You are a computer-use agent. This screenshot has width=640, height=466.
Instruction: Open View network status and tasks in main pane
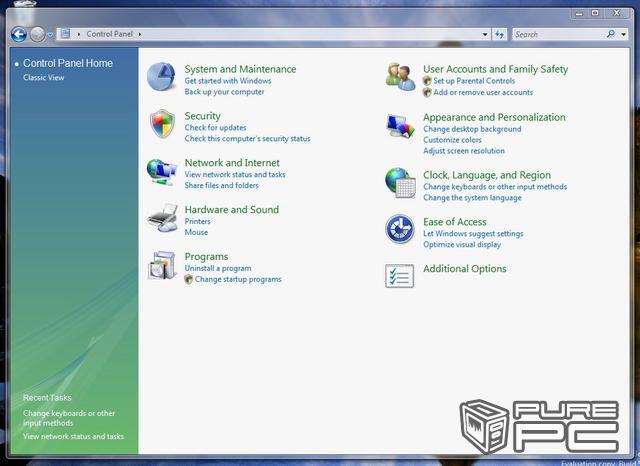(x=235, y=175)
